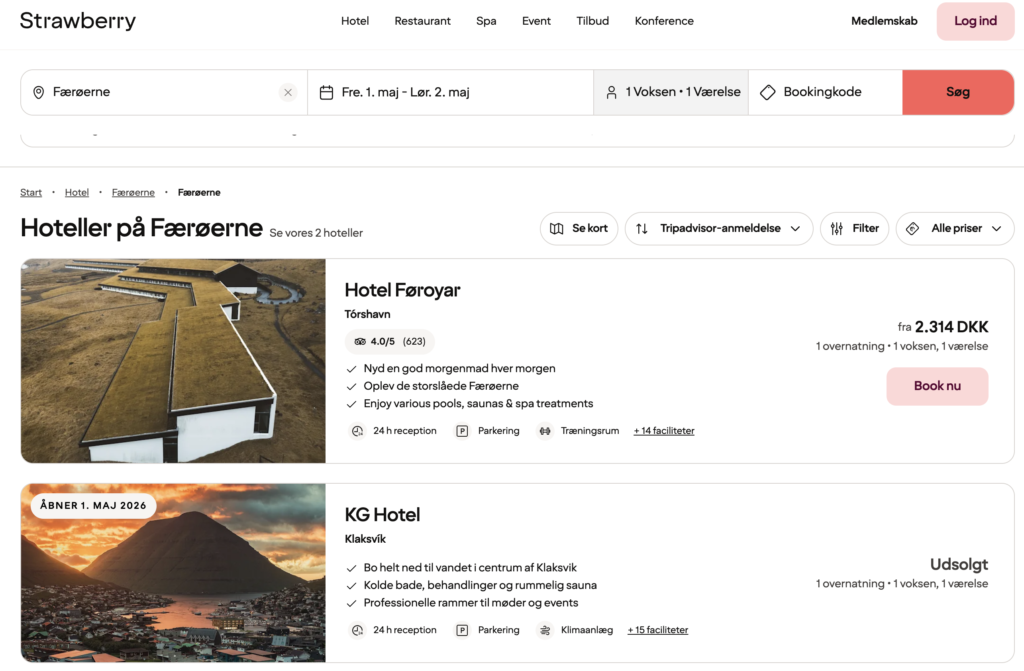Click the Strawberry logo
Viewport: 1024px width, 671px height.
[x=77, y=21]
